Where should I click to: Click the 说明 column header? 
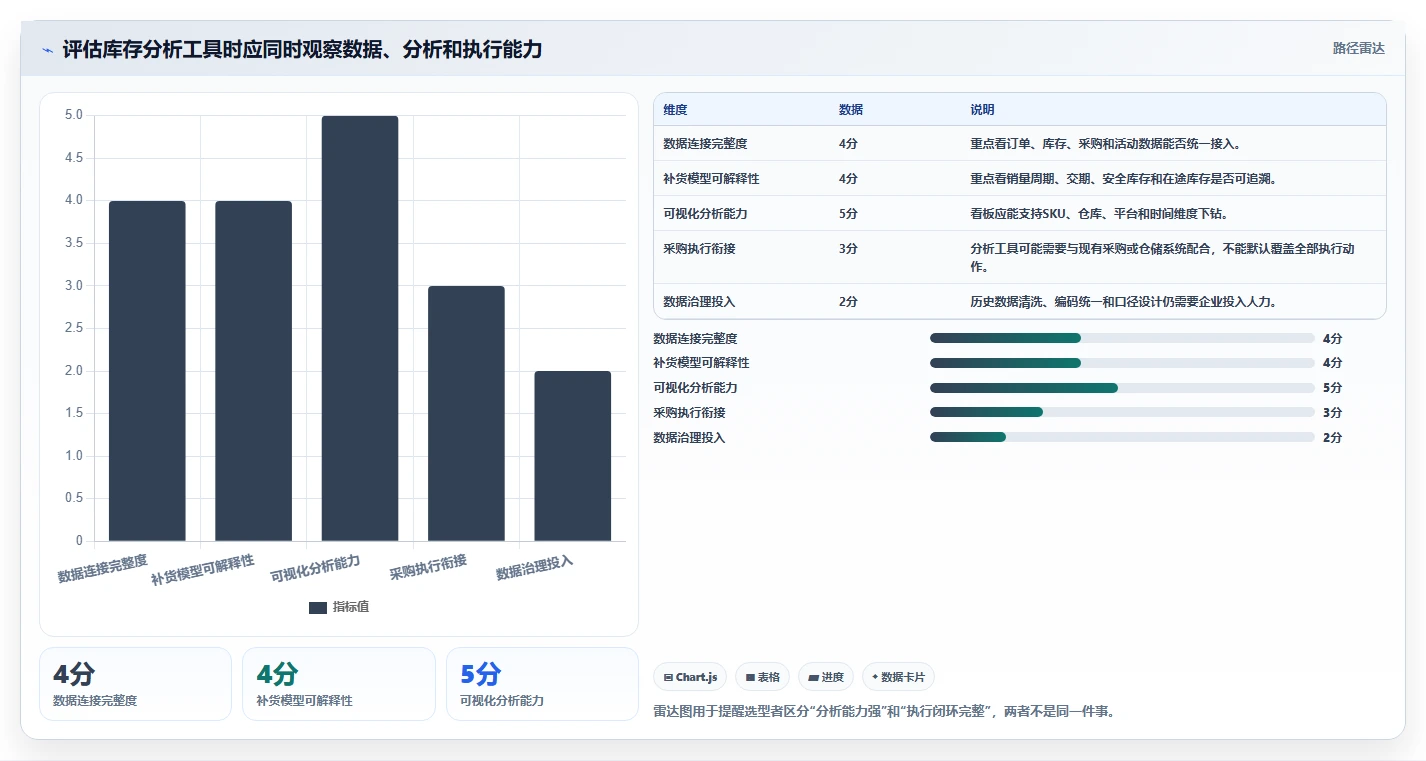pos(982,110)
